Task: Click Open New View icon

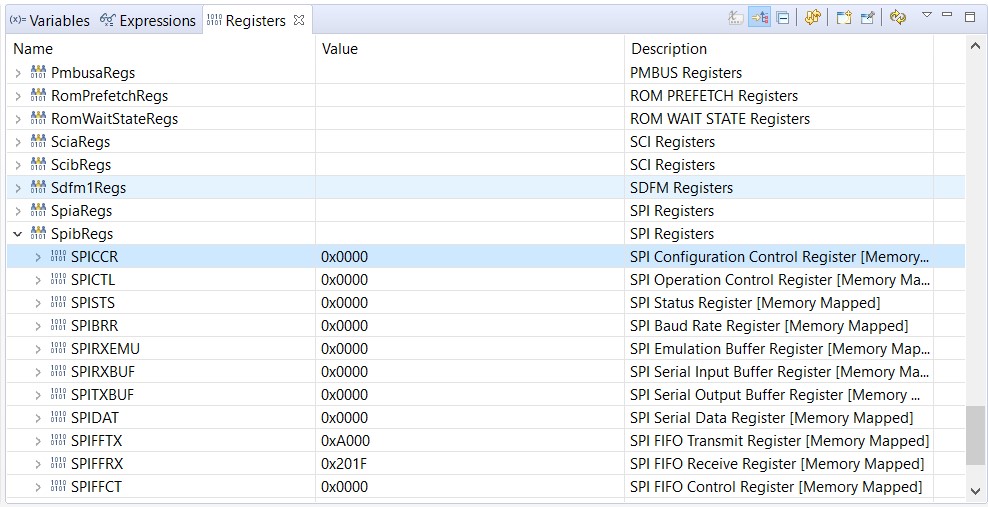Action: pyautogui.click(x=844, y=18)
